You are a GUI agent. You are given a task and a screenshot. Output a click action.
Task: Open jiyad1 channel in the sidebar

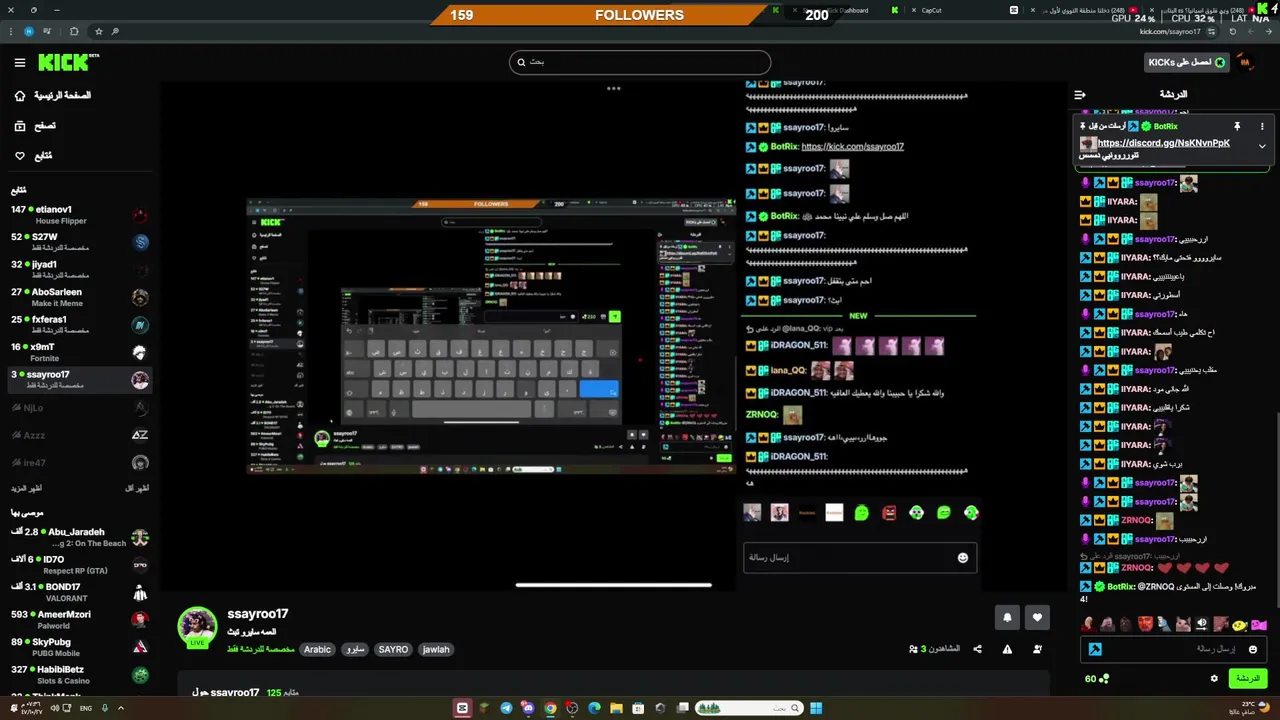pyautogui.click(x=80, y=270)
